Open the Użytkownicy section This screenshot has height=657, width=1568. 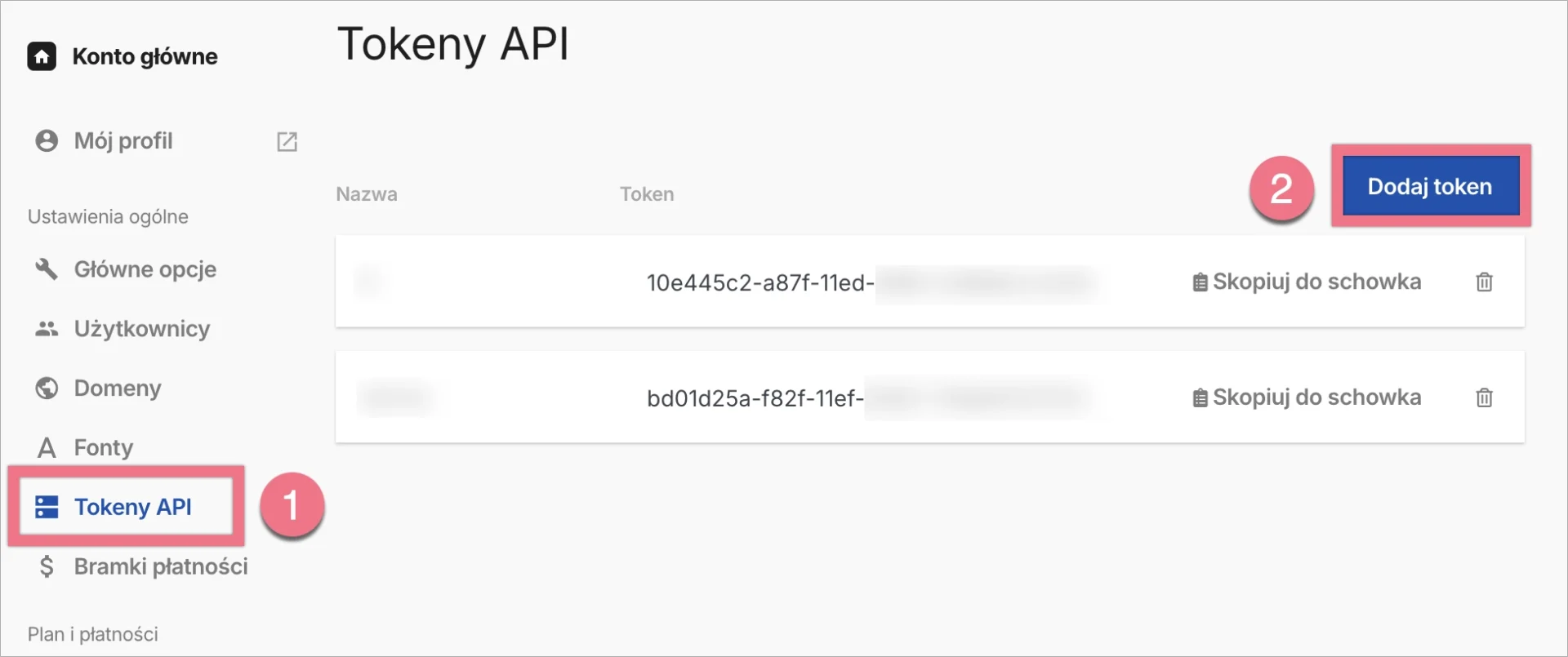point(142,329)
